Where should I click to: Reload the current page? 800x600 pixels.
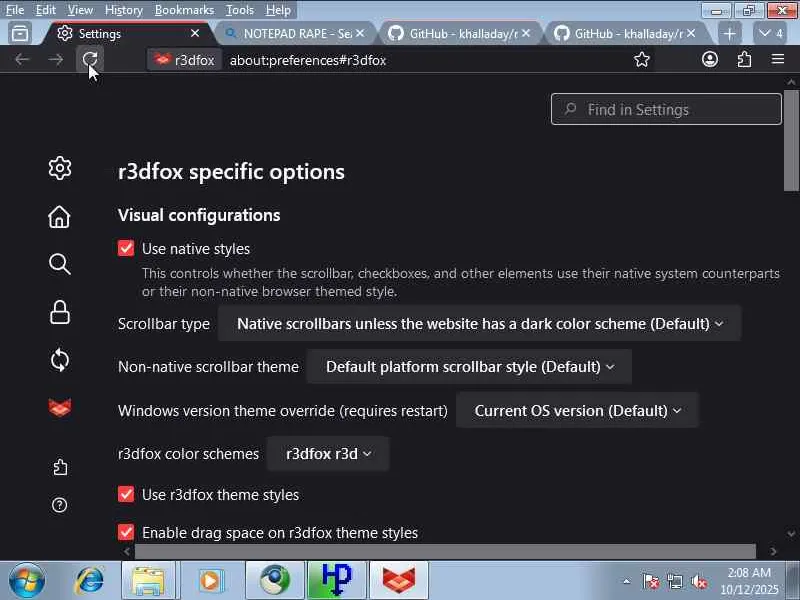pos(90,59)
